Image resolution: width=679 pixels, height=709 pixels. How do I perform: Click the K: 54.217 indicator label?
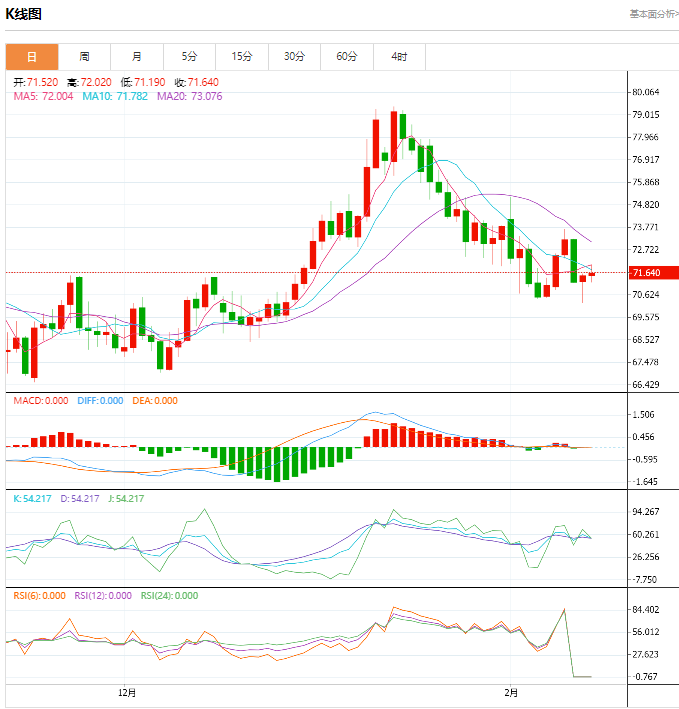(32, 499)
